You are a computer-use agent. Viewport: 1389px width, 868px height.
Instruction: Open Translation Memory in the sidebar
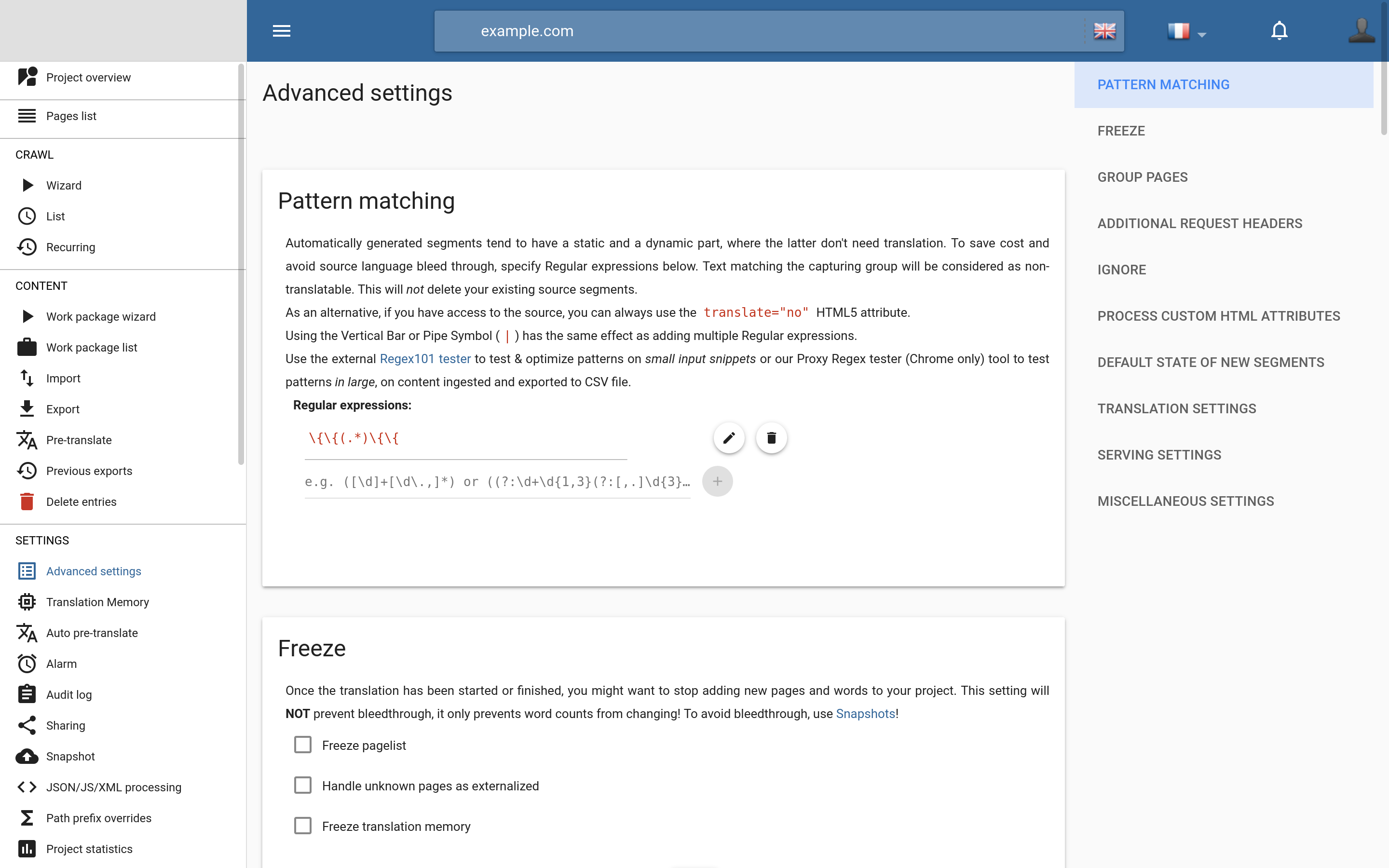pos(97,602)
